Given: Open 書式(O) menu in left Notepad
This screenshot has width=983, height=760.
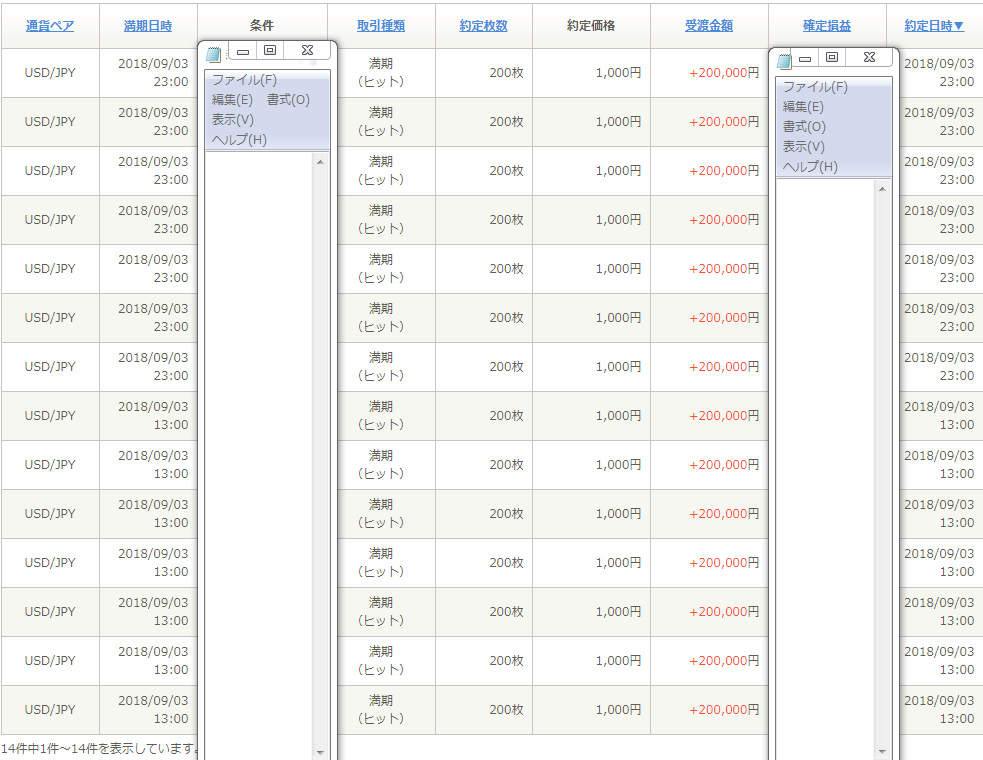Looking at the screenshot, I should [x=288, y=100].
